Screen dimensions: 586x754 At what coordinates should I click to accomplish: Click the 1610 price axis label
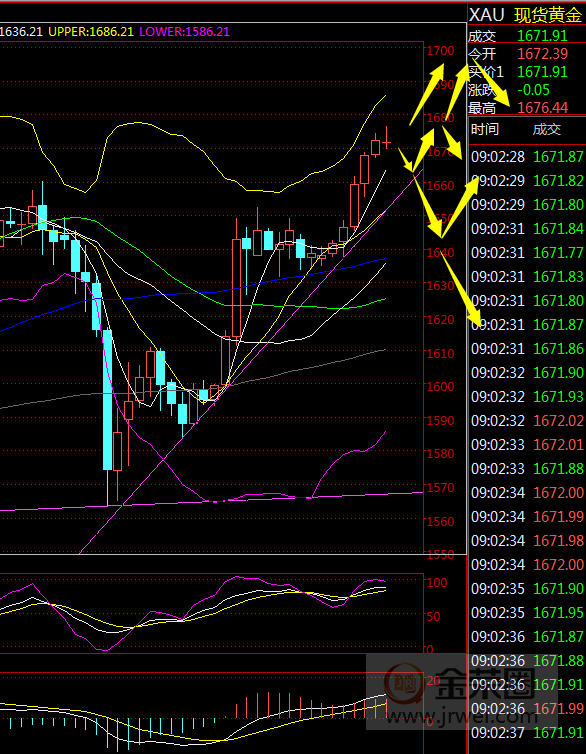[x=441, y=353]
